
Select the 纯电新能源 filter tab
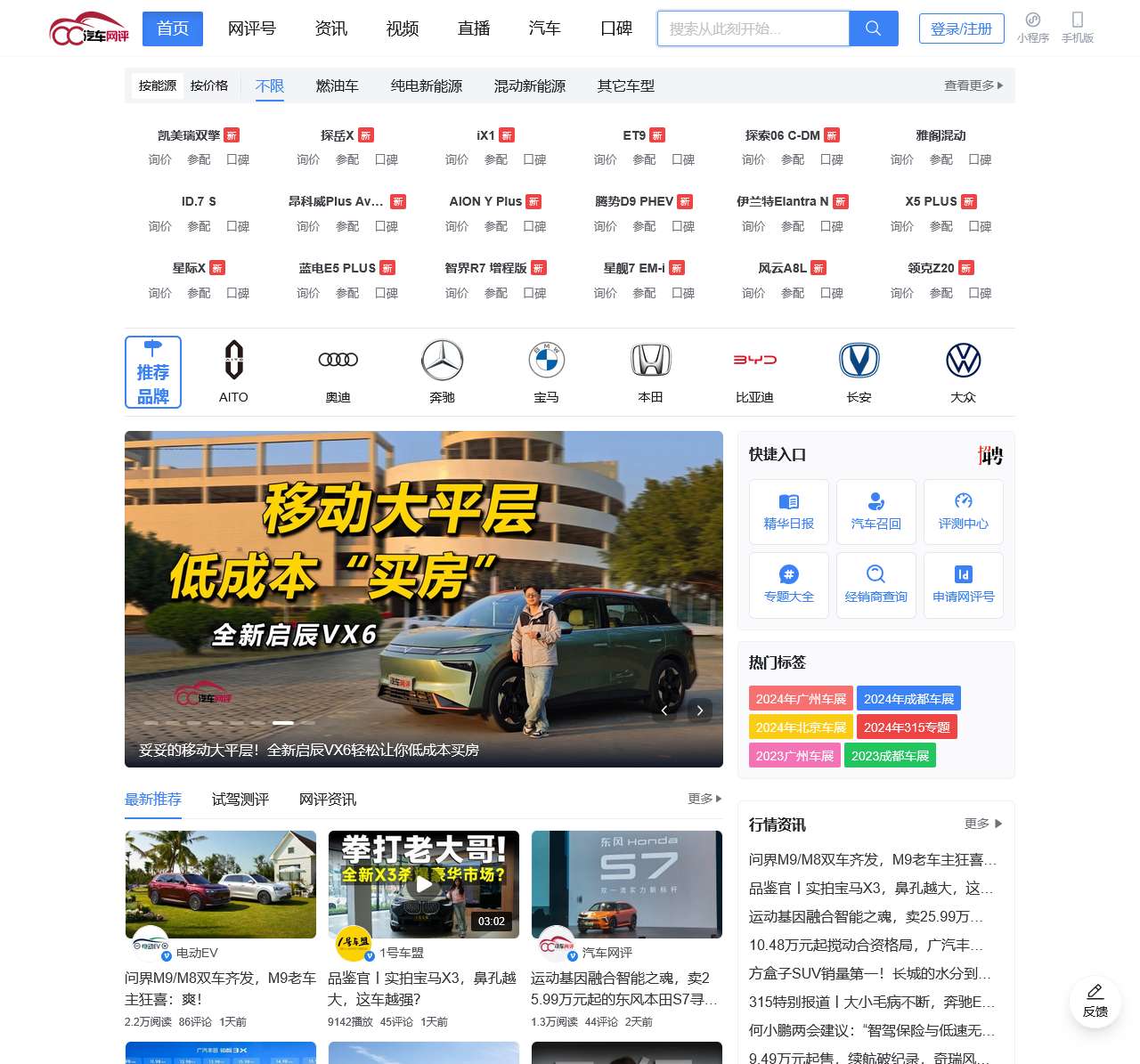(x=427, y=86)
